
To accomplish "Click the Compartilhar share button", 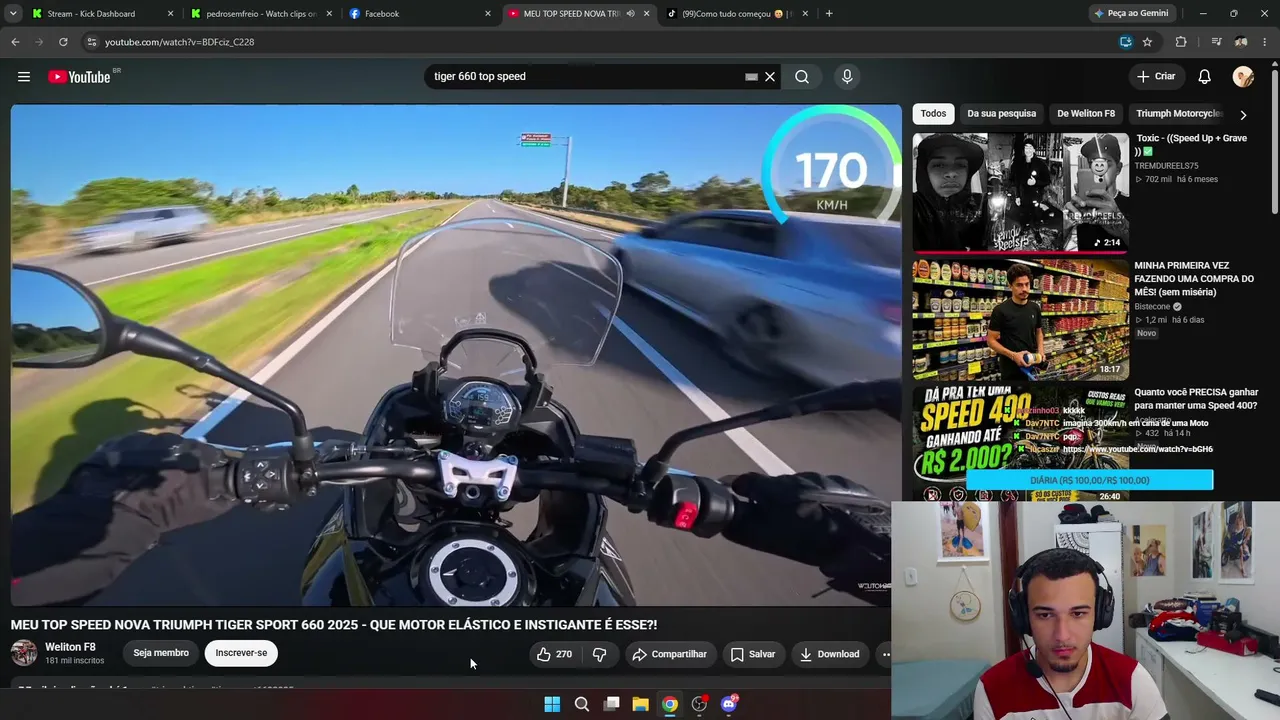I will [669, 654].
